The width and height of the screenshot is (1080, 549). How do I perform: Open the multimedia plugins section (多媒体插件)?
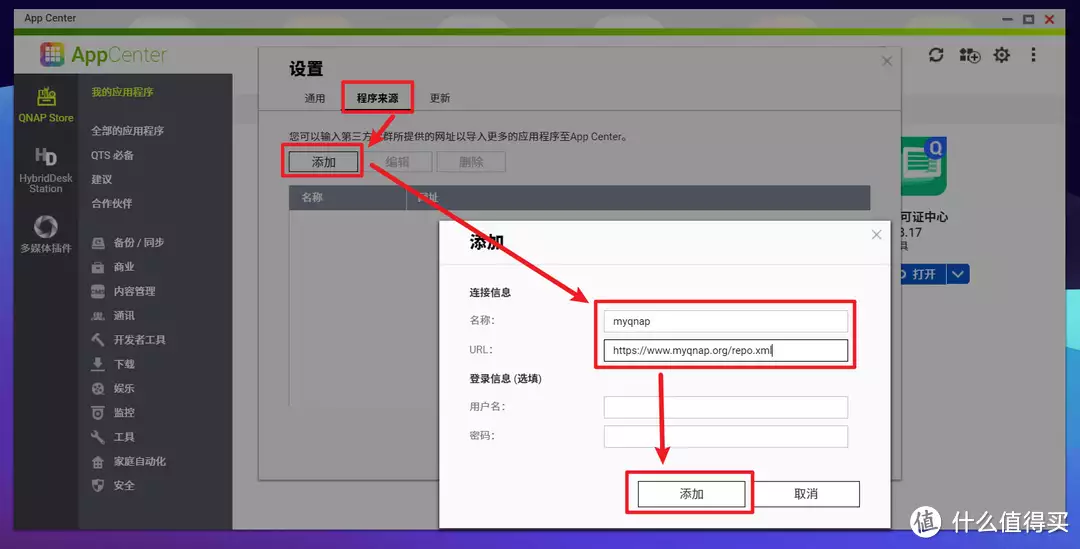tap(46, 234)
